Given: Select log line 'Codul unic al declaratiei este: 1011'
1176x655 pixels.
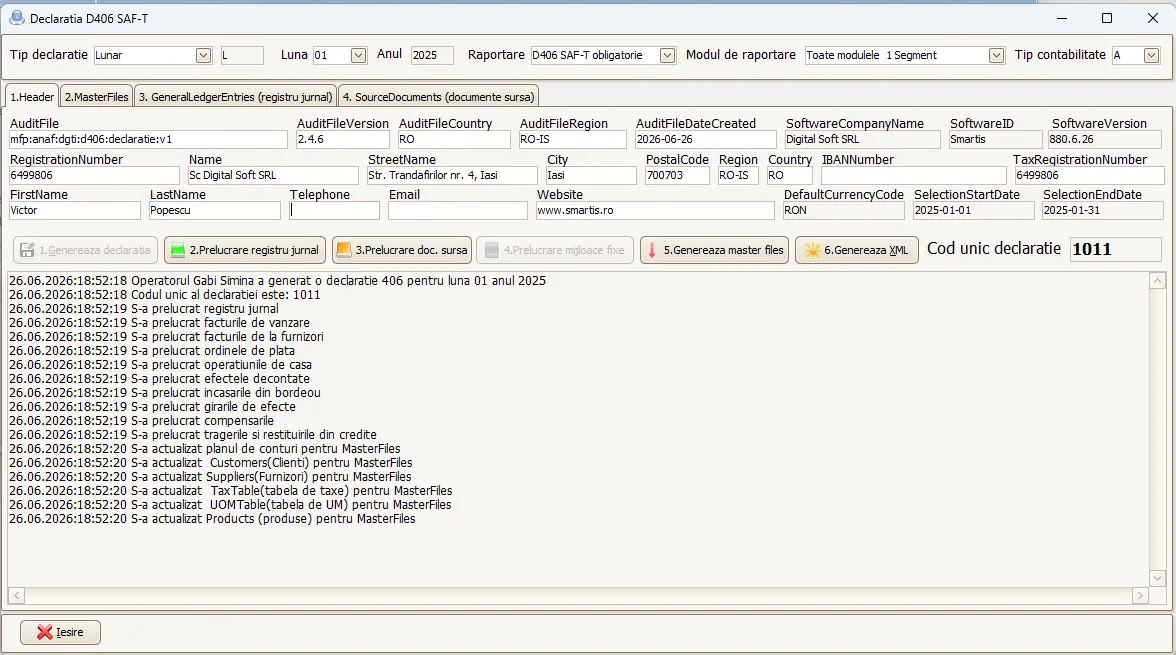Looking at the screenshot, I should [165, 295].
